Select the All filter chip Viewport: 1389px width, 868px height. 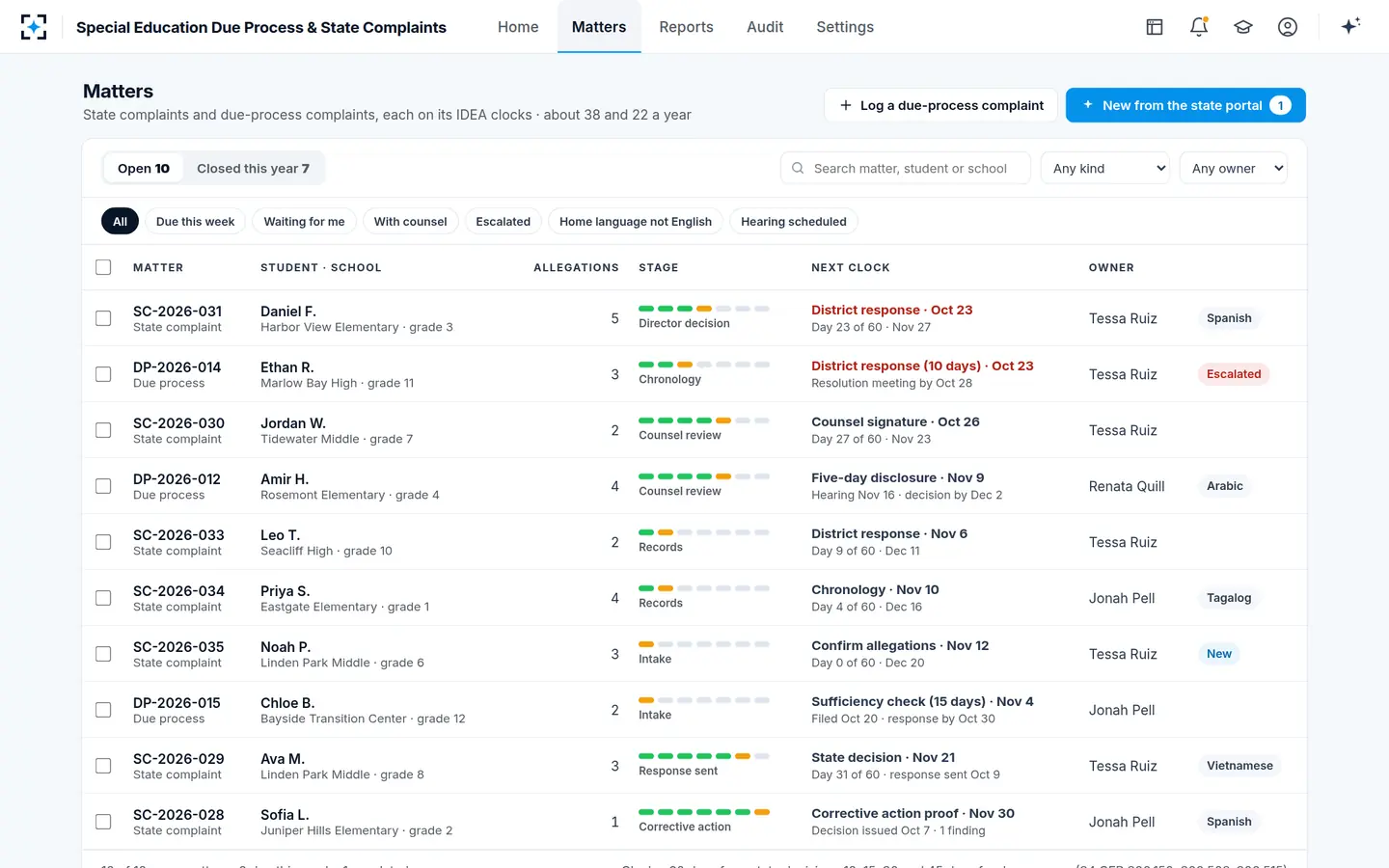[x=120, y=221]
